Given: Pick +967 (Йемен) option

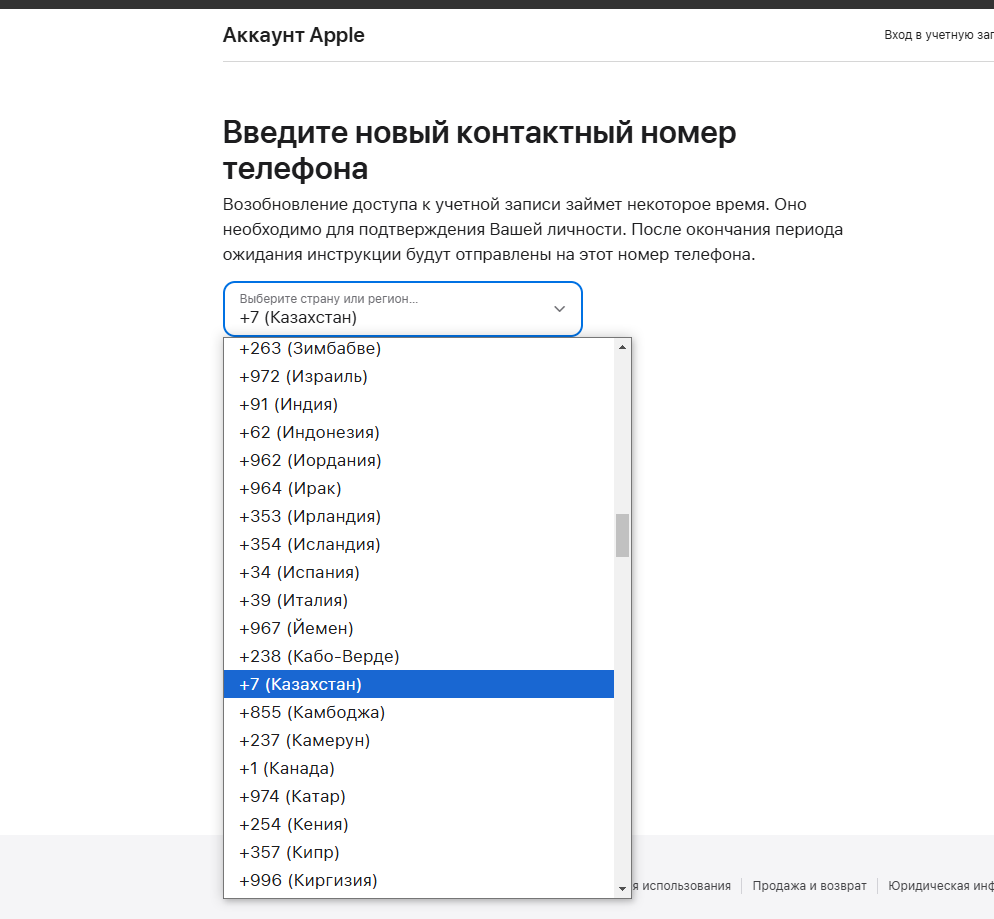Looking at the screenshot, I should [418, 628].
